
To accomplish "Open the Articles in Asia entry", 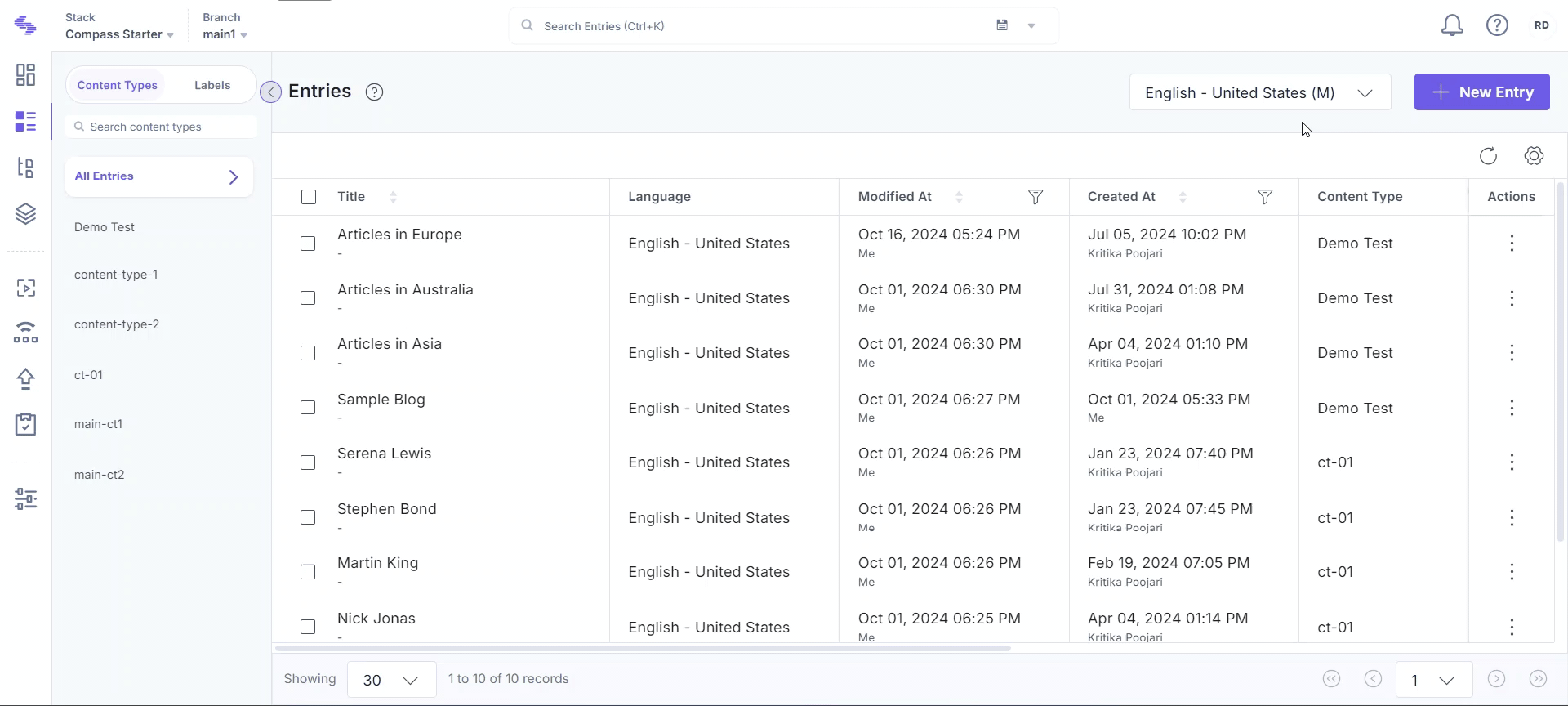I will (x=390, y=344).
